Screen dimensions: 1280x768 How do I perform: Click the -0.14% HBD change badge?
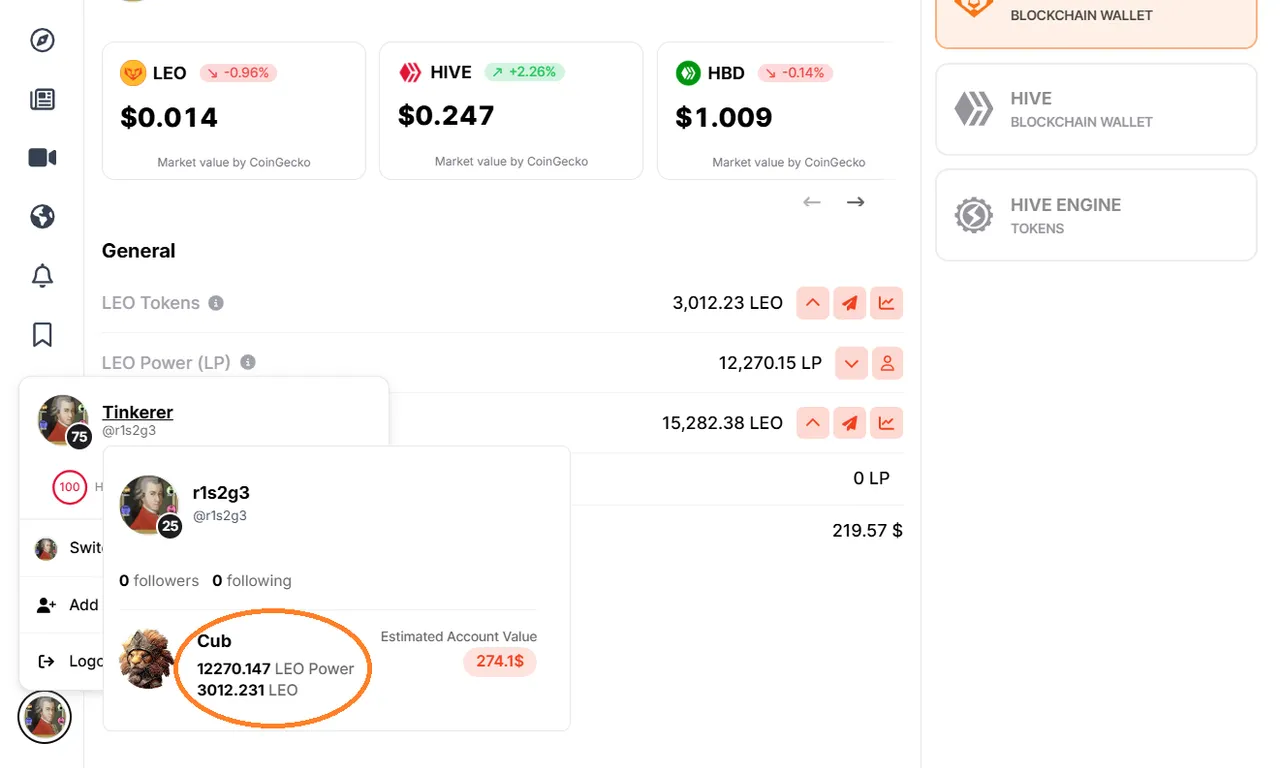[796, 73]
